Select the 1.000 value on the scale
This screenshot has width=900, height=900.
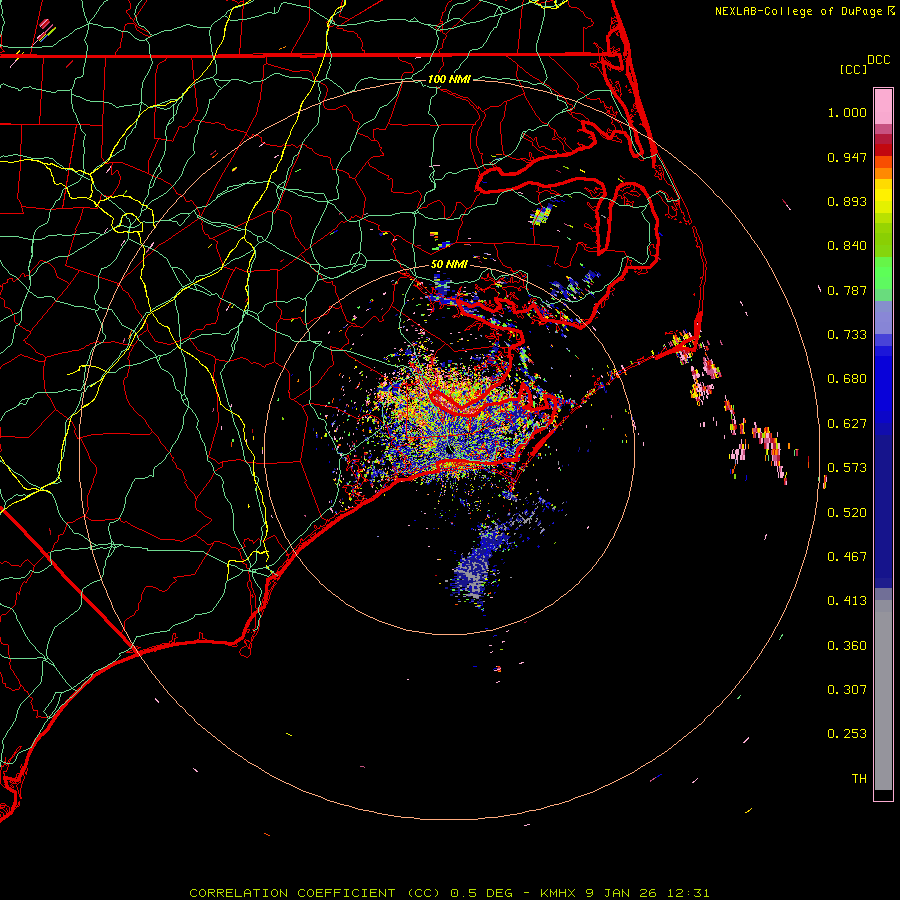point(847,112)
